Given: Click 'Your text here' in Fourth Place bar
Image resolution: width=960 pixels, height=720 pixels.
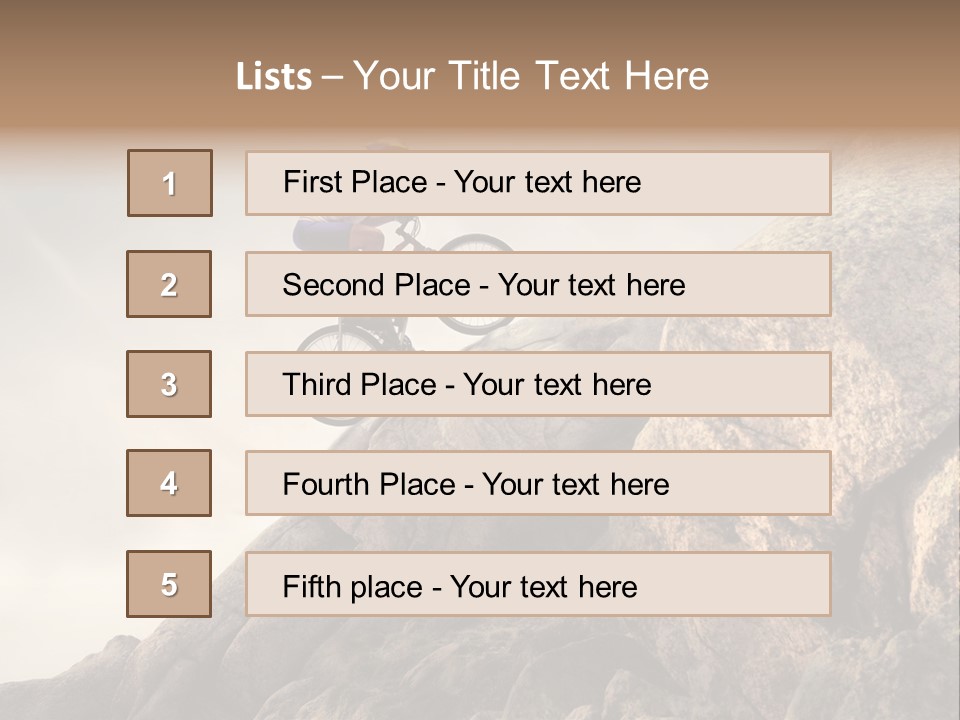Looking at the screenshot, I should pyautogui.click(x=575, y=485).
